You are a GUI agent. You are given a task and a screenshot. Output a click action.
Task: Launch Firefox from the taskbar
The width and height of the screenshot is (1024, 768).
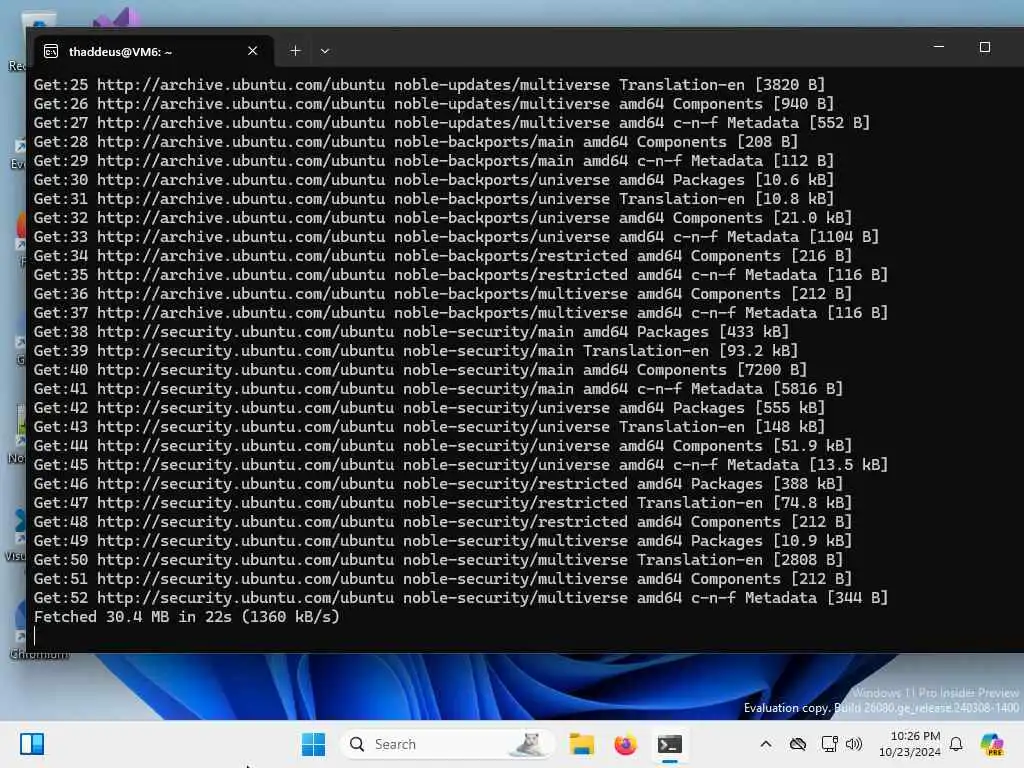[x=626, y=744]
